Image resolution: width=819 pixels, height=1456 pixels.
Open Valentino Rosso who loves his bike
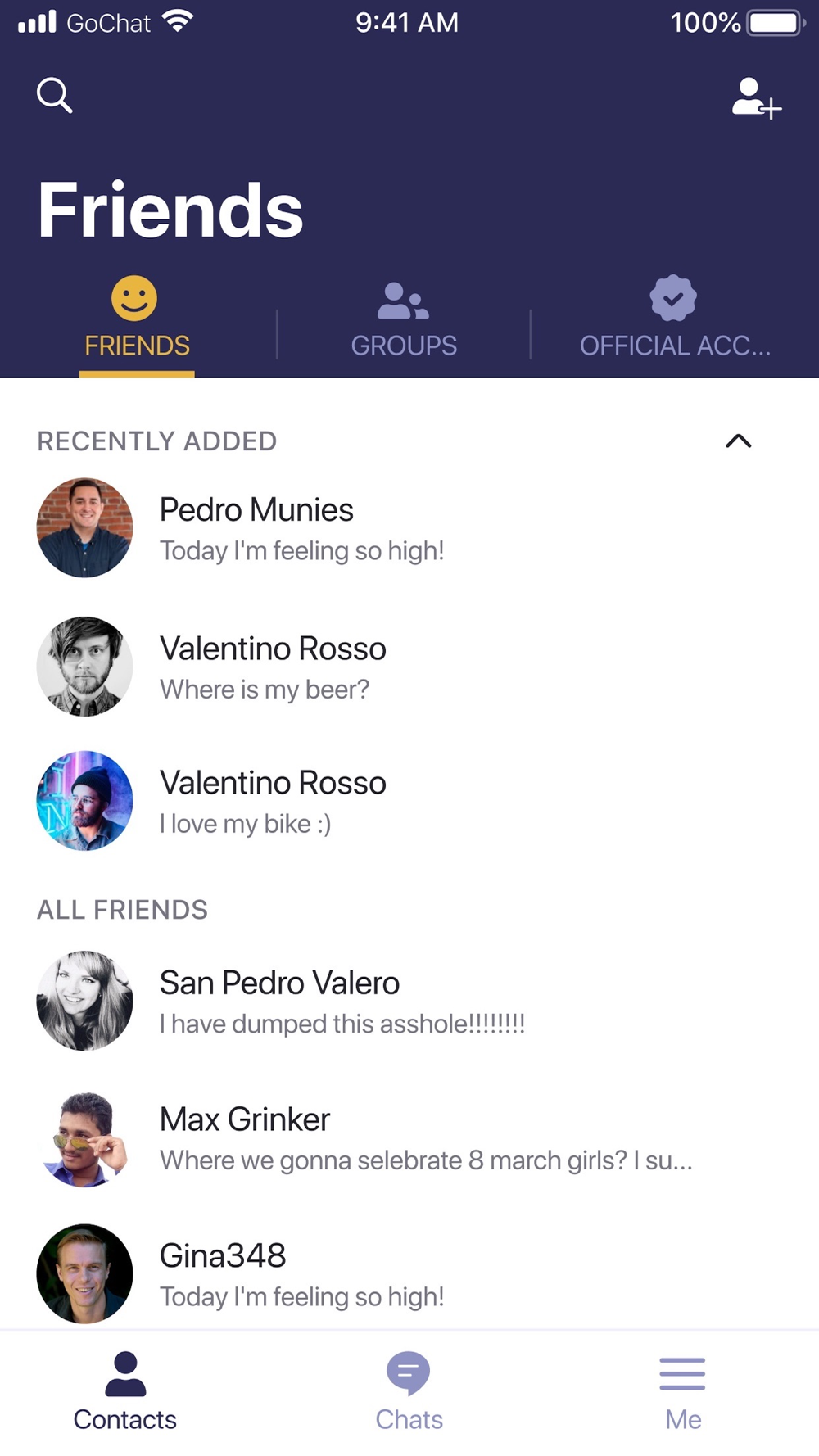[409, 801]
